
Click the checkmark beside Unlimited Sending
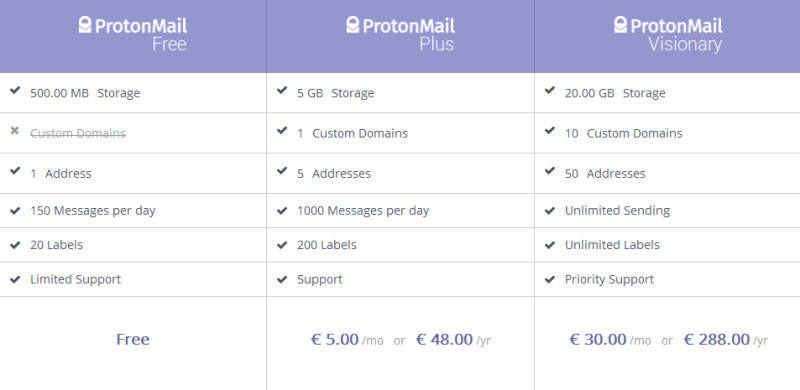point(549,211)
